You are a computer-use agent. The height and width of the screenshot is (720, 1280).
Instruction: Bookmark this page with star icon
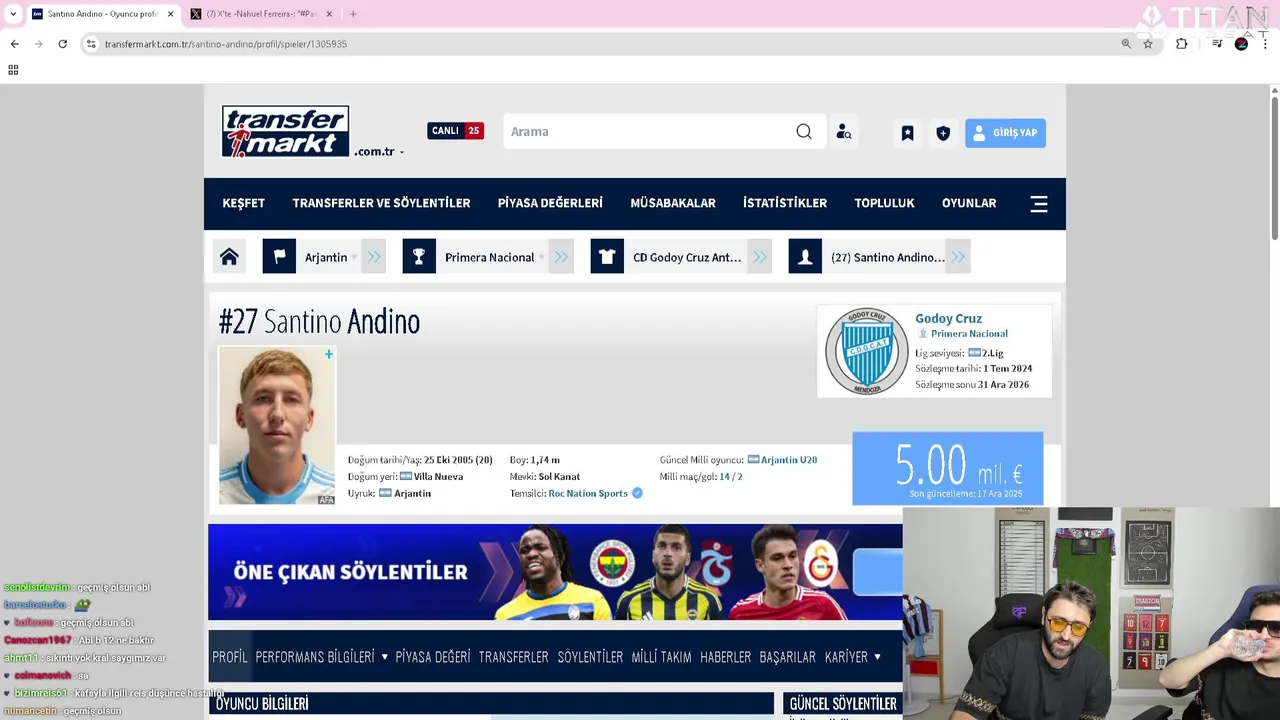(1148, 44)
